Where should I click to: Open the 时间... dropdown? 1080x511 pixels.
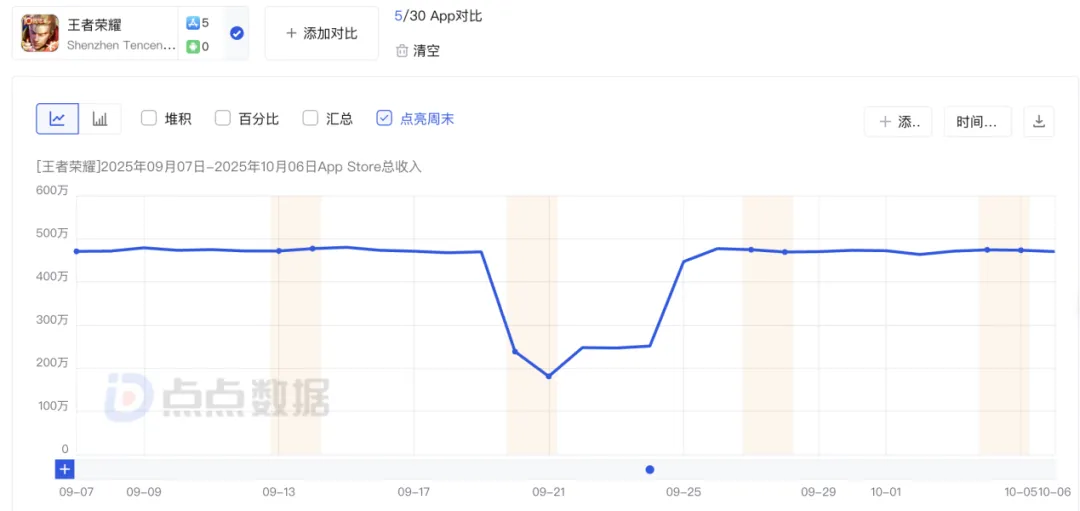click(x=977, y=122)
